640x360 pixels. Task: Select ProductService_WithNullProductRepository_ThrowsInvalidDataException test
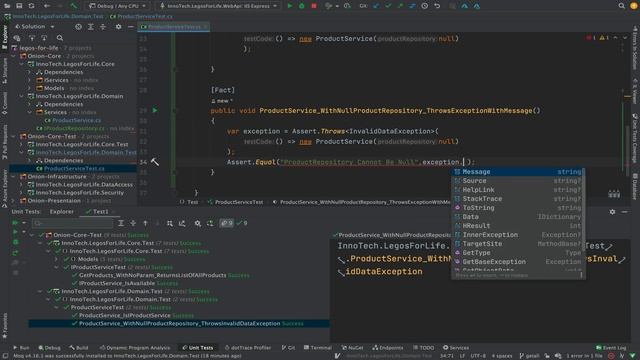180,324
